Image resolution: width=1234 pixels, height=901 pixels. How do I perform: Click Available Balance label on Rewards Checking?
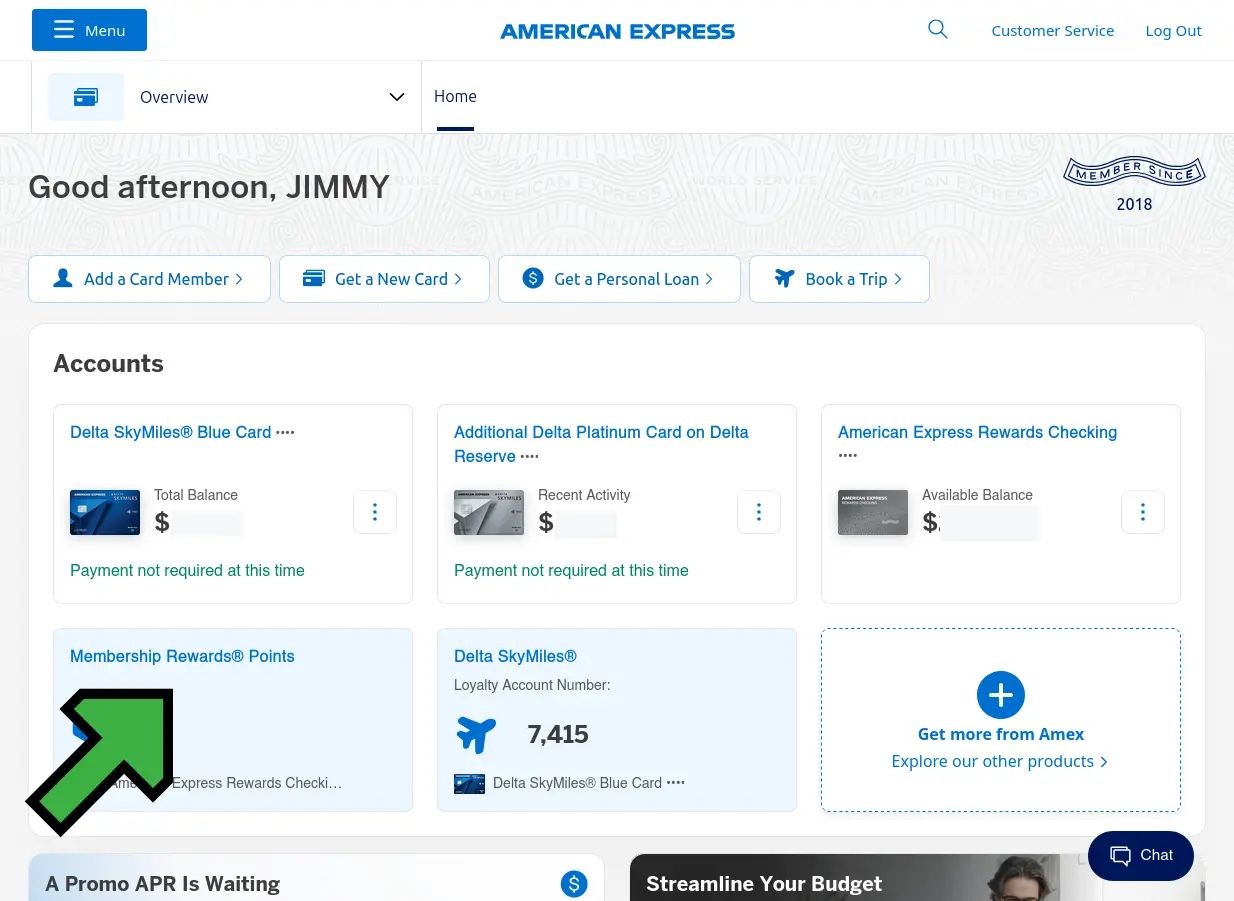977,495
